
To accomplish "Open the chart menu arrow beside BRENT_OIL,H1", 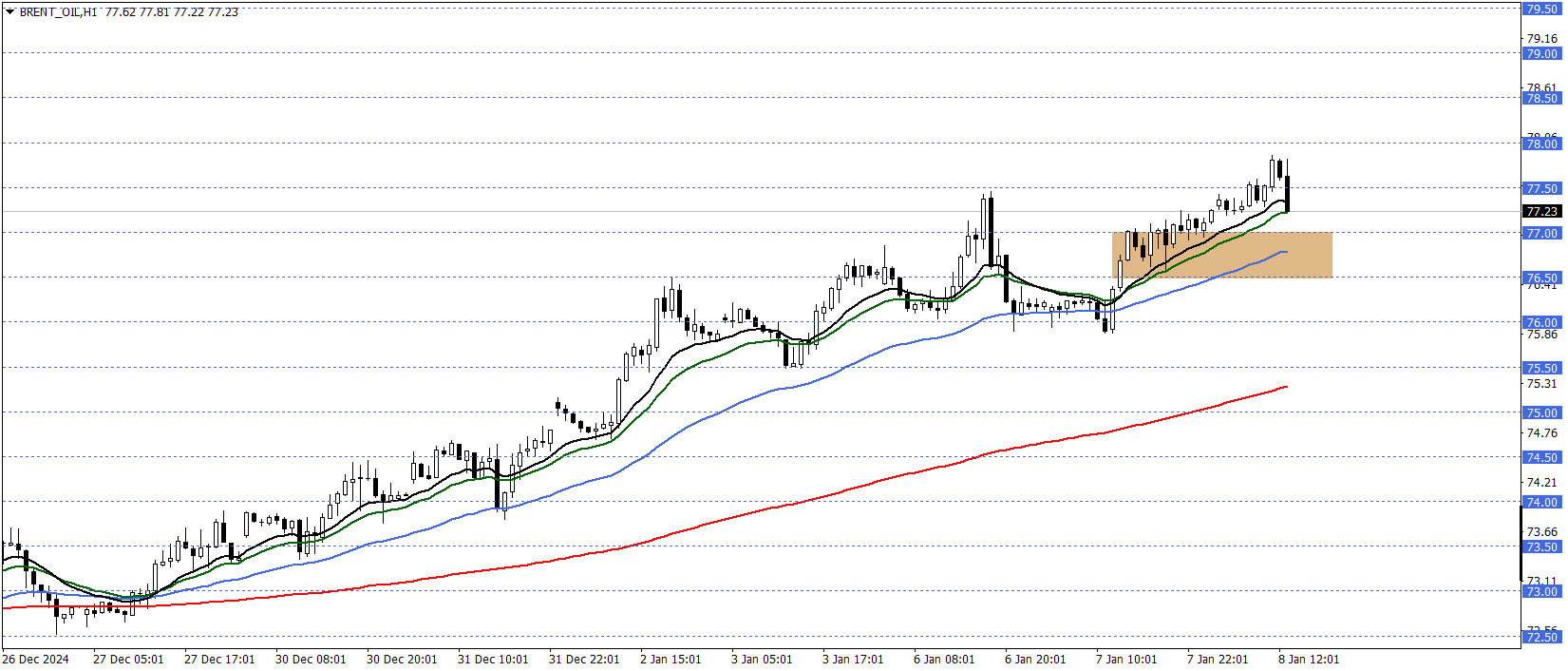I will (9, 12).
